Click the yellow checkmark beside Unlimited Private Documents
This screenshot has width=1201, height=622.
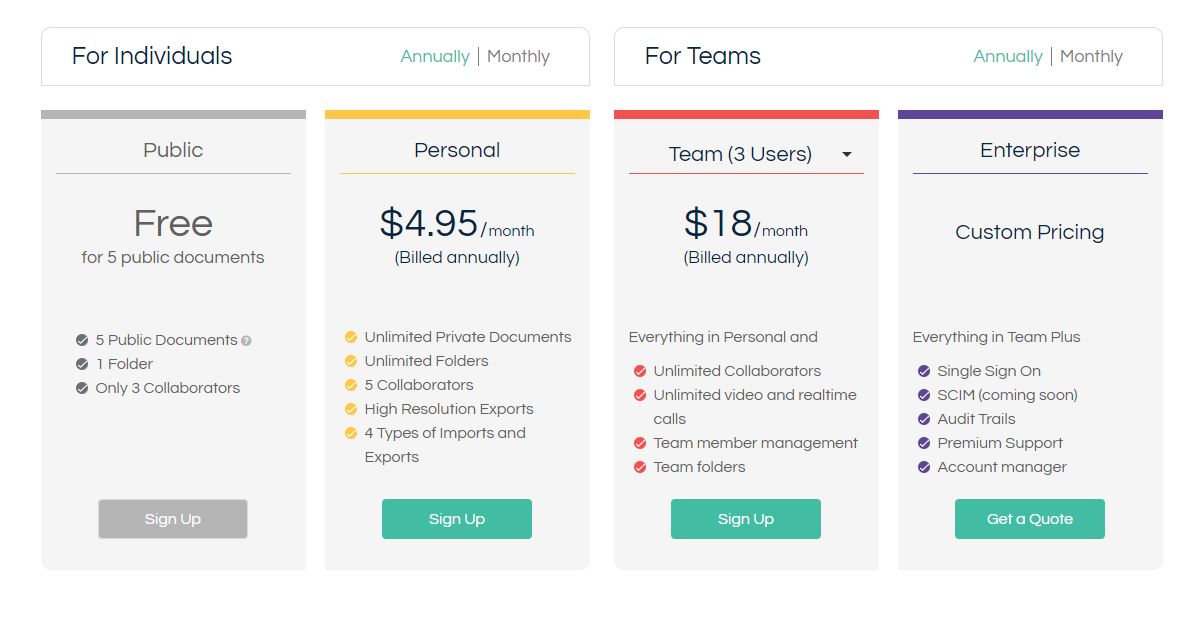point(351,337)
